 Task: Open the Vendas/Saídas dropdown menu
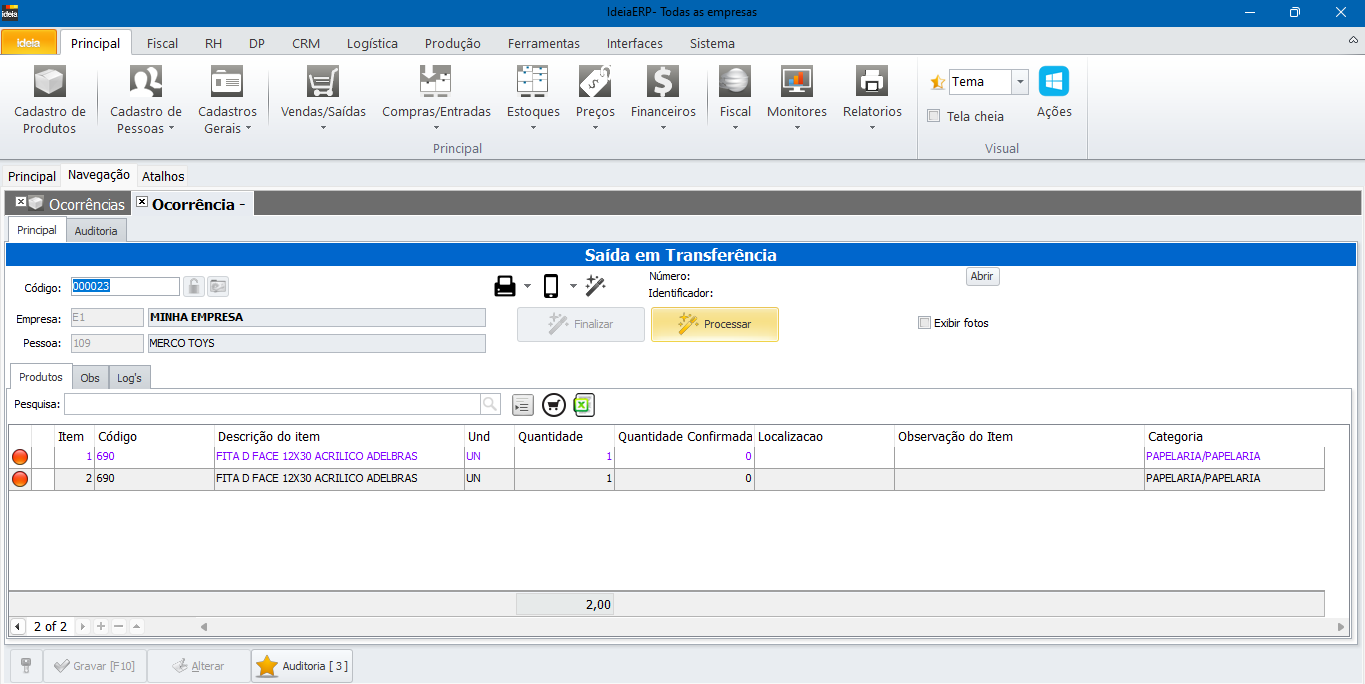[323, 127]
